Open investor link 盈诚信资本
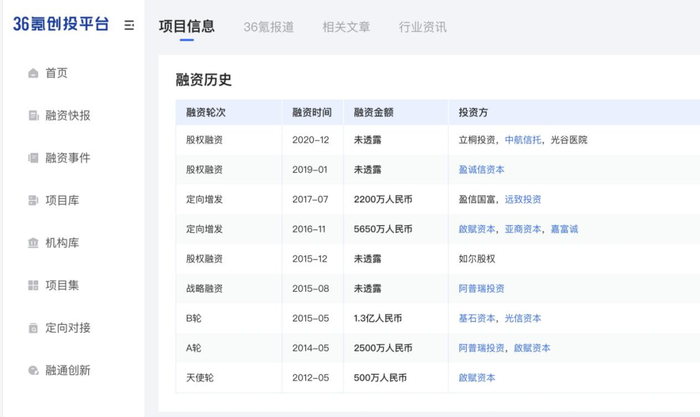 pyautogui.click(x=481, y=170)
